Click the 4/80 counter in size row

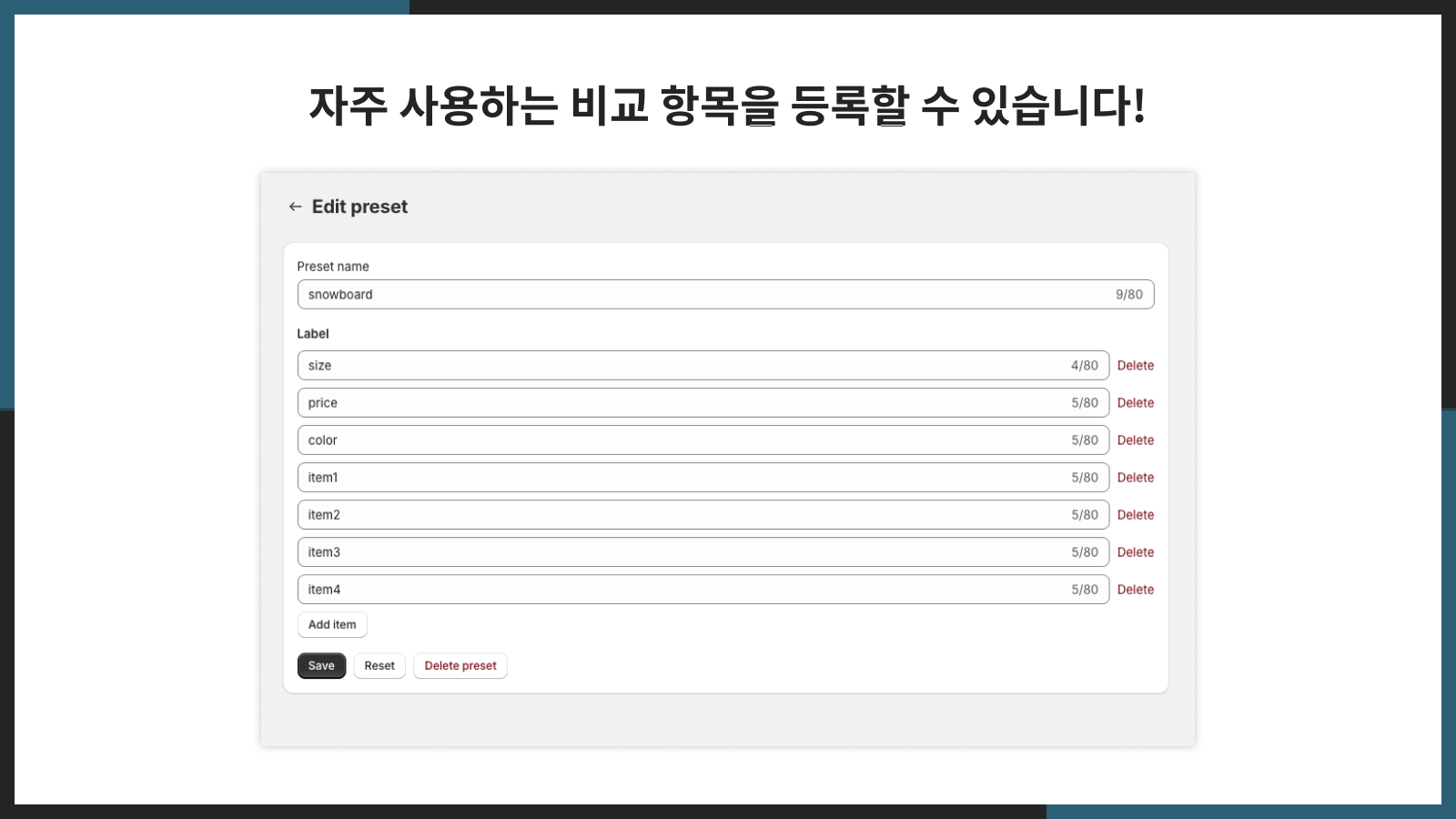tap(1085, 366)
